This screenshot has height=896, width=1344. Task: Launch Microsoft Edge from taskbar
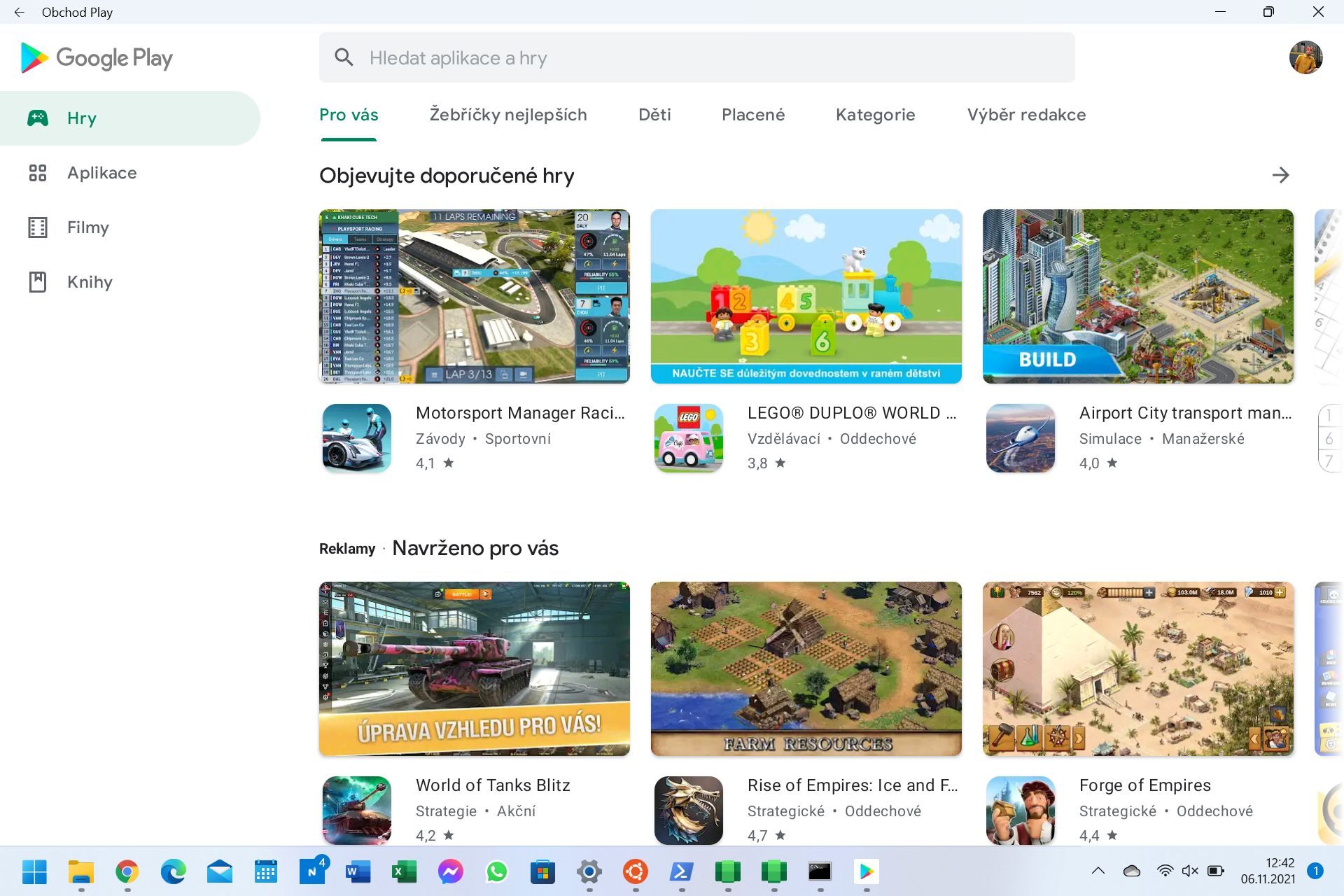click(174, 871)
